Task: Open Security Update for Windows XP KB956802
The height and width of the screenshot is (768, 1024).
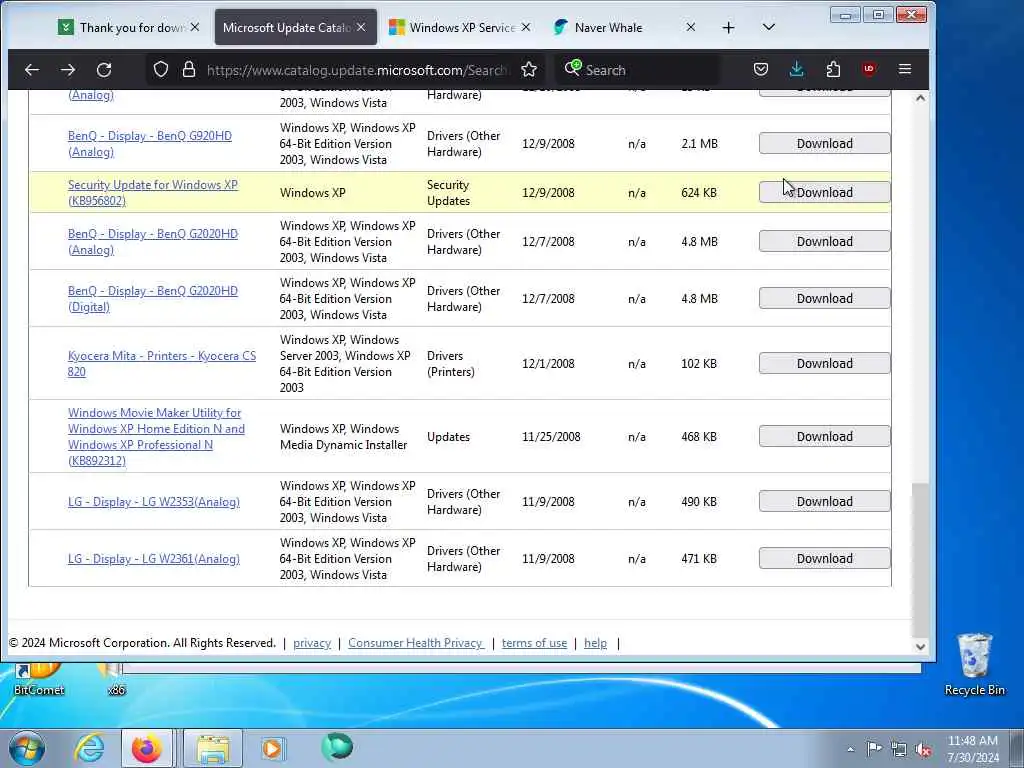Action: tap(153, 193)
